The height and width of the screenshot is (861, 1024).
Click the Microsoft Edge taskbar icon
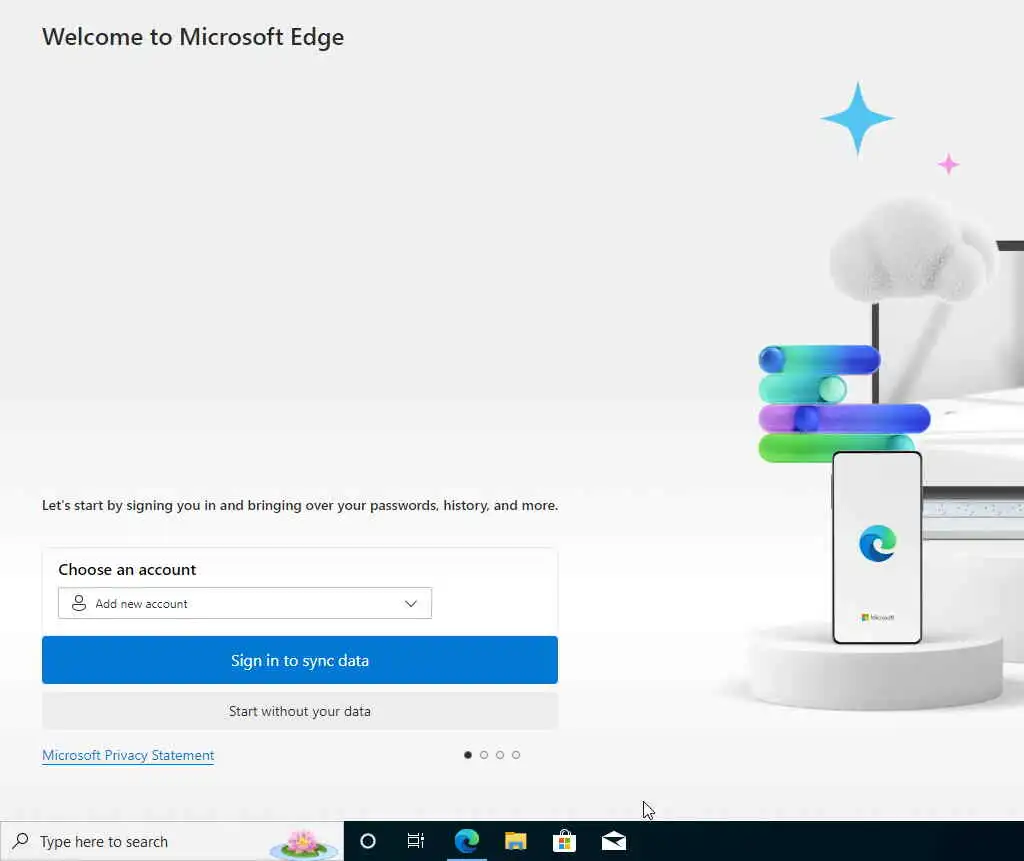coord(467,841)
